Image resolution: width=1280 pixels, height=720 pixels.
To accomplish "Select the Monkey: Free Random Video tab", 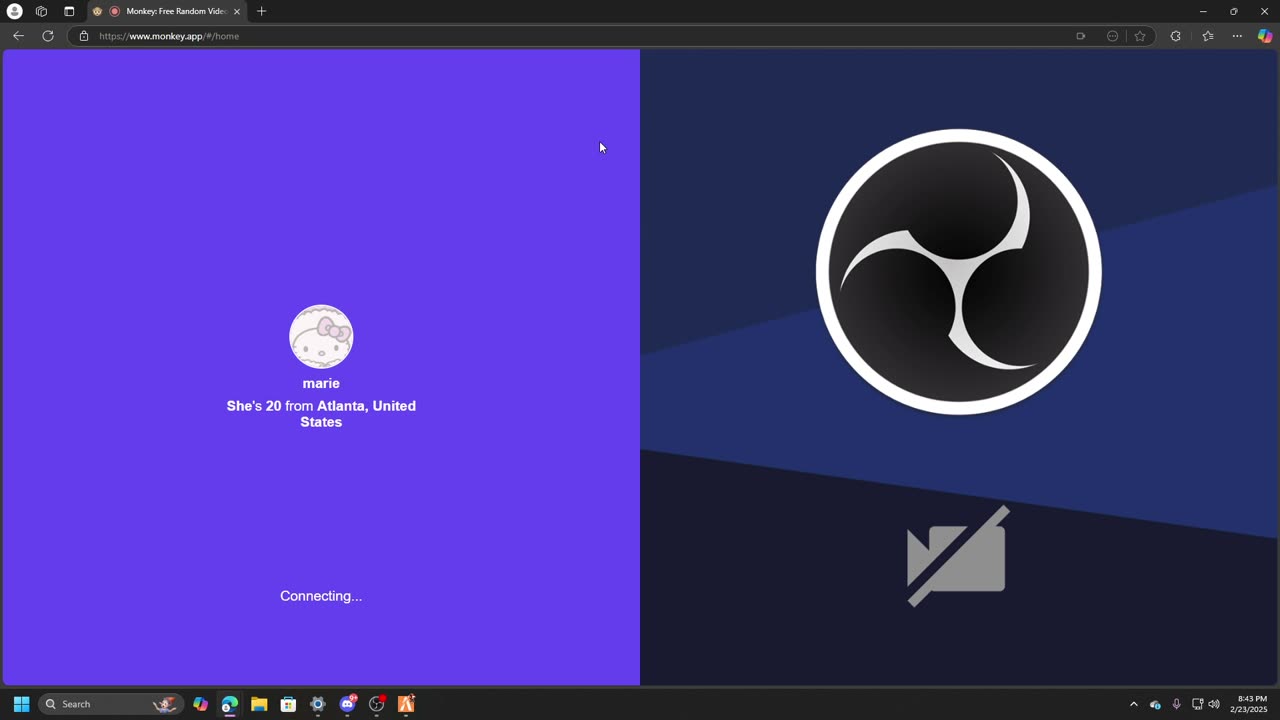I will pyautogui.click(x=166, y=11).
